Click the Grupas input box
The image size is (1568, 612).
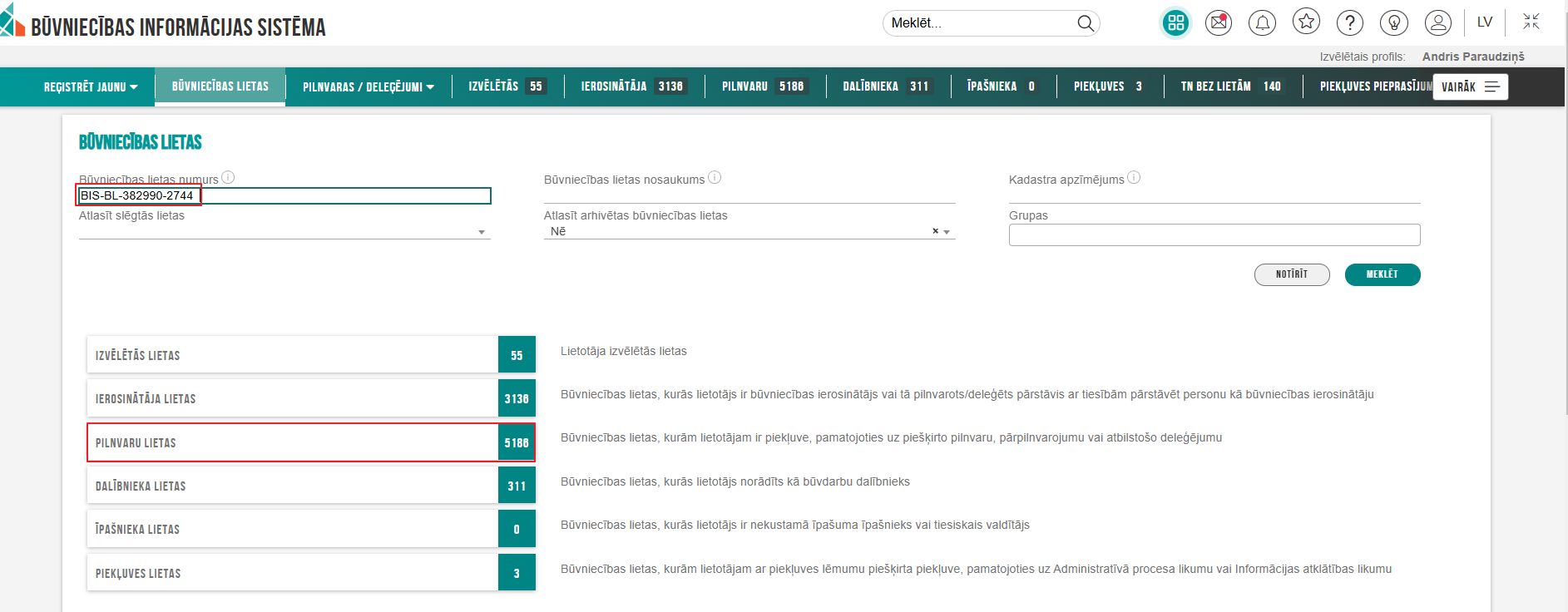pos(1214,234)
